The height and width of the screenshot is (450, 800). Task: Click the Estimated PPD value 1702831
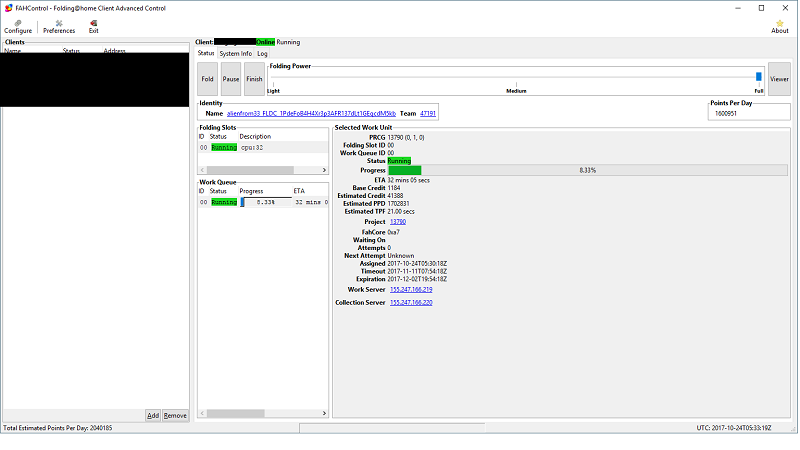click(398, 204)
